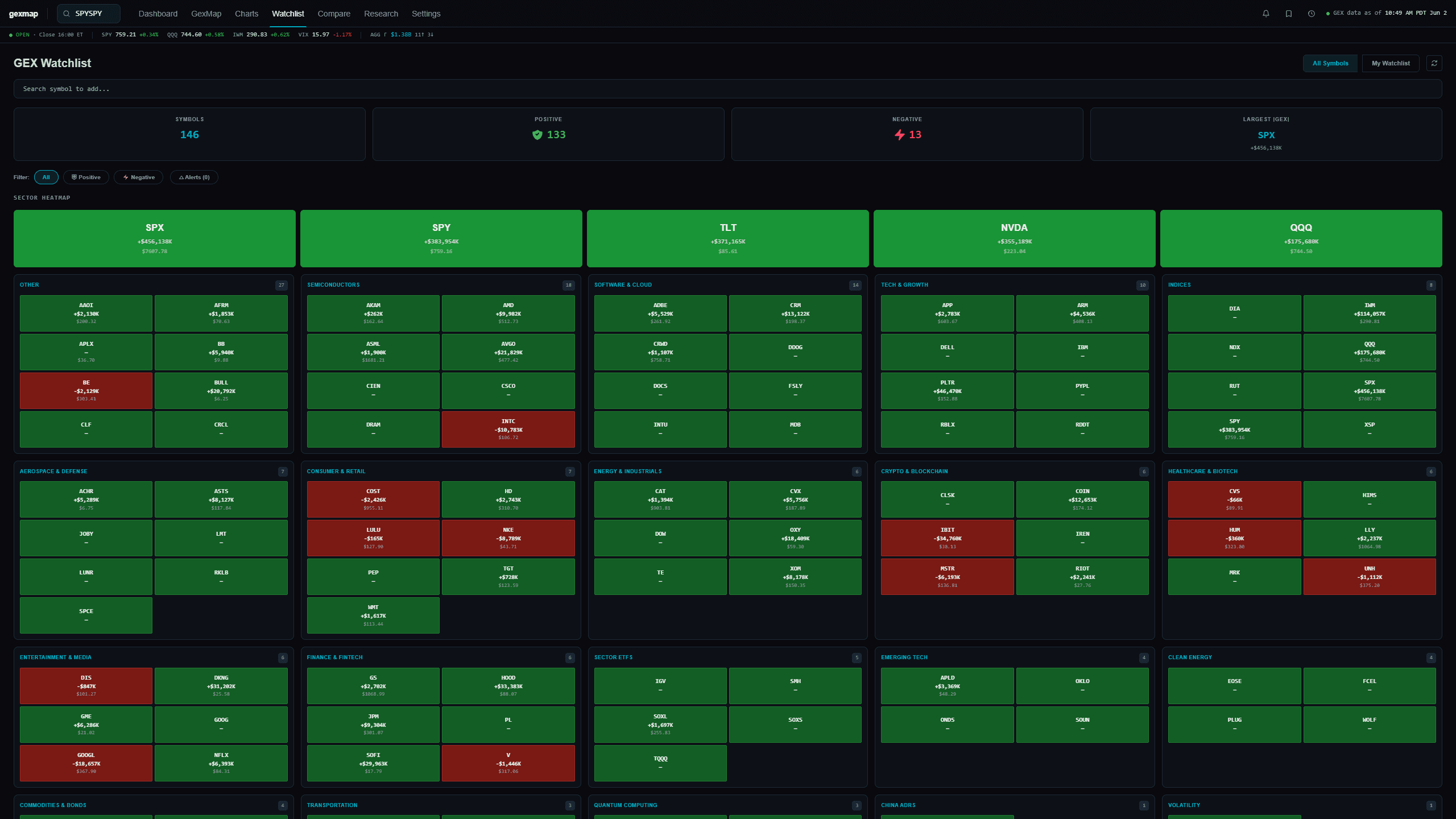This screenshot has width=1456, height=819.
Task: Click the SOFI tile in Finance & Fintech
Action: point(373,763)
